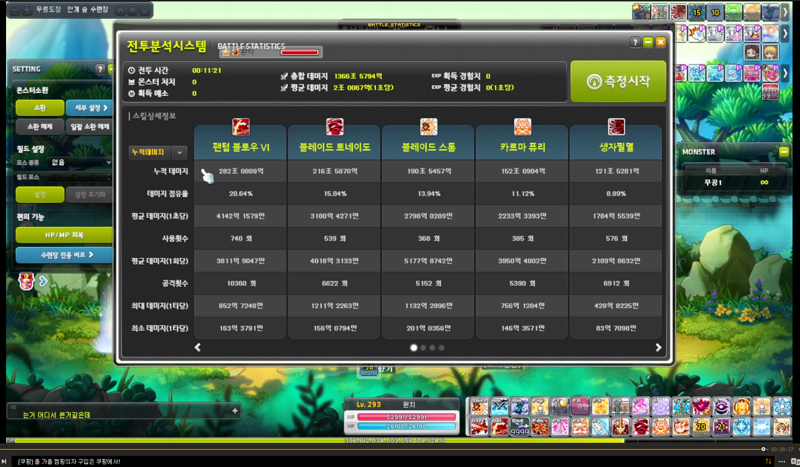Image resolution: width=800 pixels, height=467 pixels.
Task: Click the 소환 해제 button
Action: tap(40, 127)
